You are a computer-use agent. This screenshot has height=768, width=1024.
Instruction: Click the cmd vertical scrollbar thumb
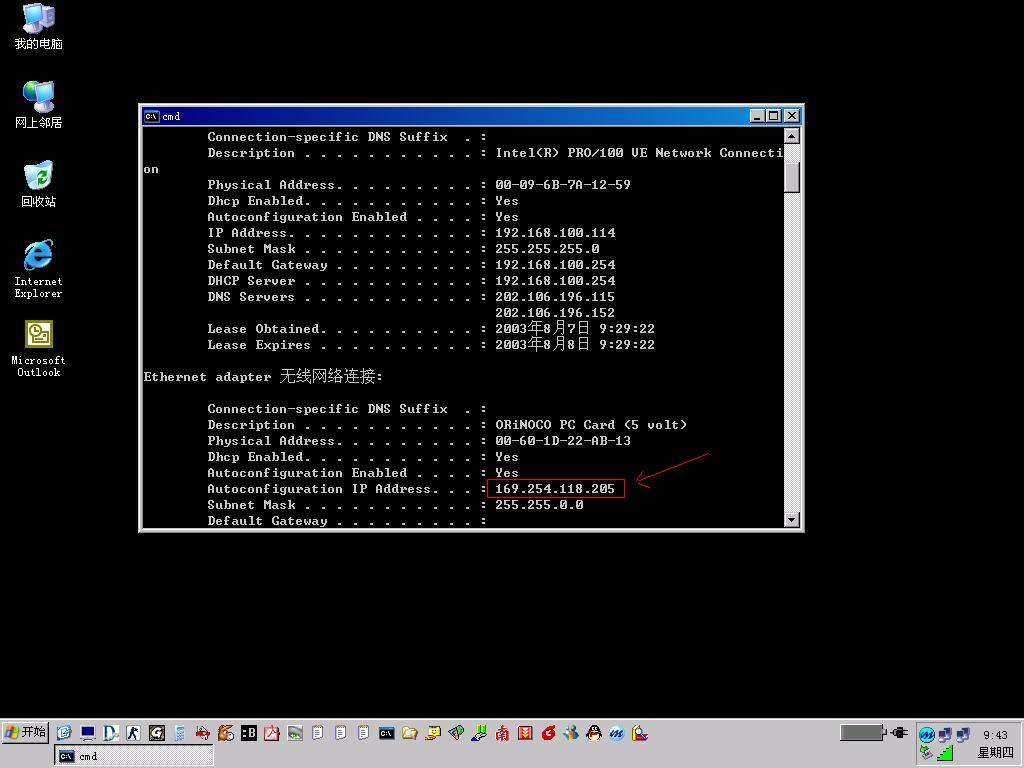[x=792, y=176]
